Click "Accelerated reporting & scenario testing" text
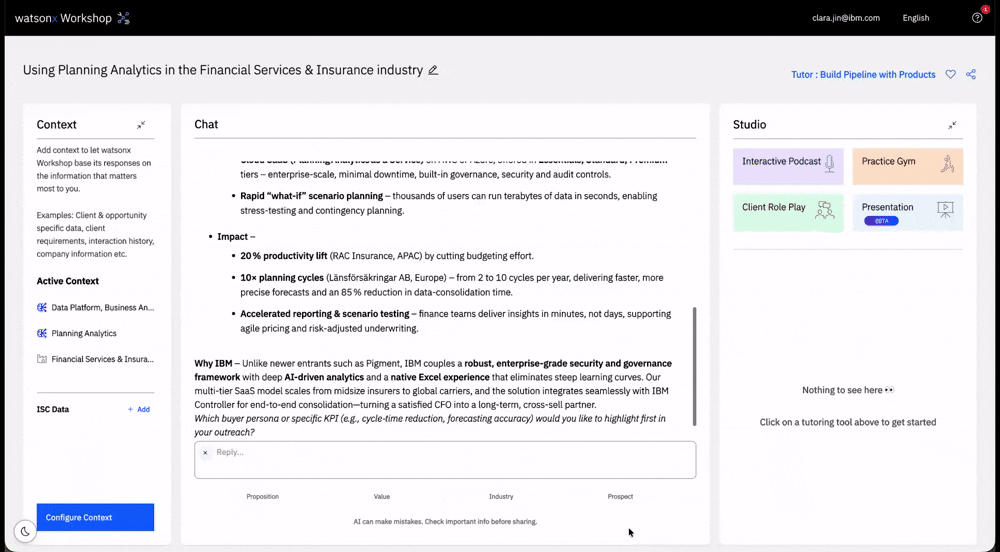The height and width of the screenshot is (552, 1000). 325,314
